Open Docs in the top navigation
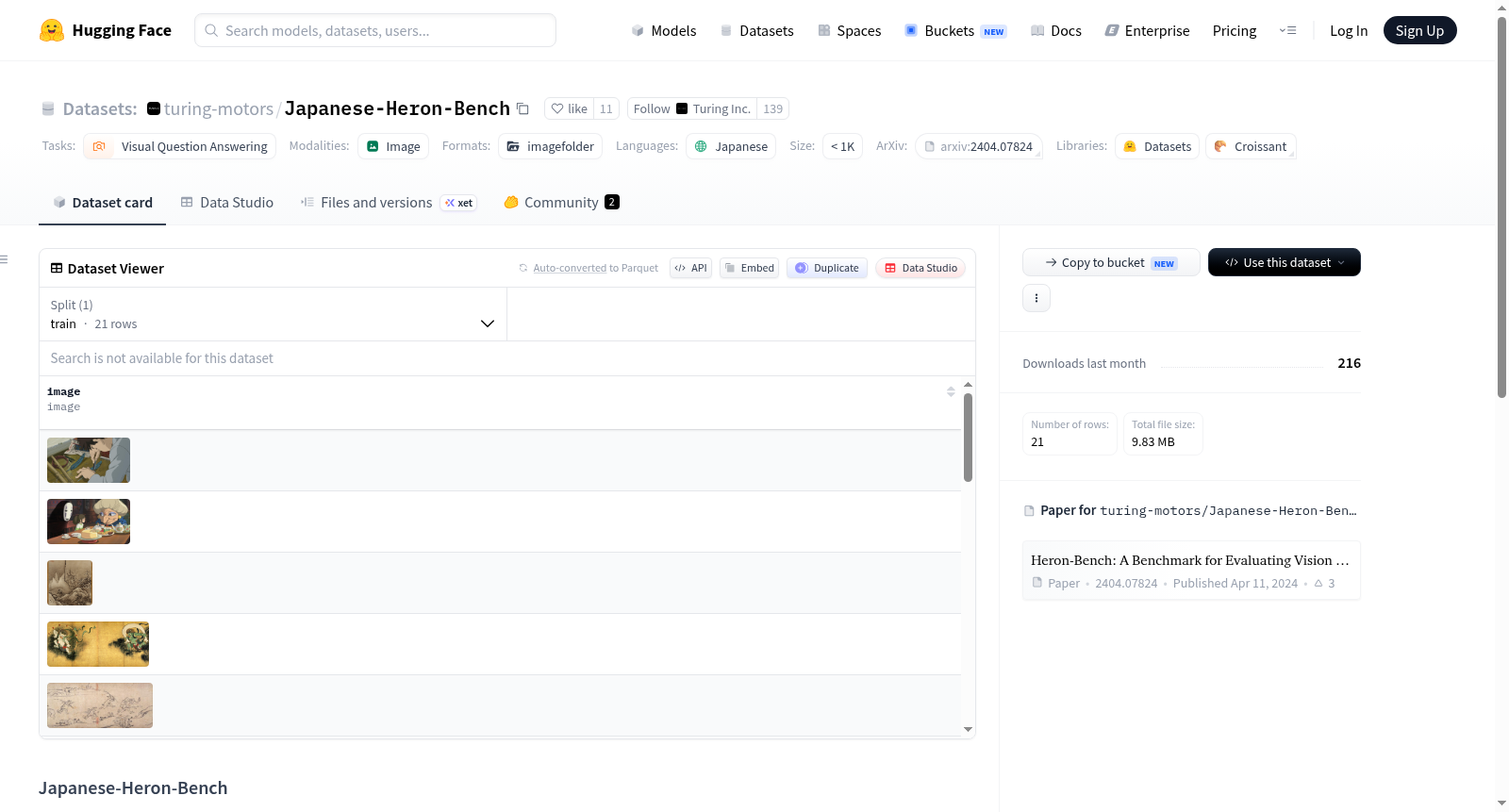 (1056, 30)
